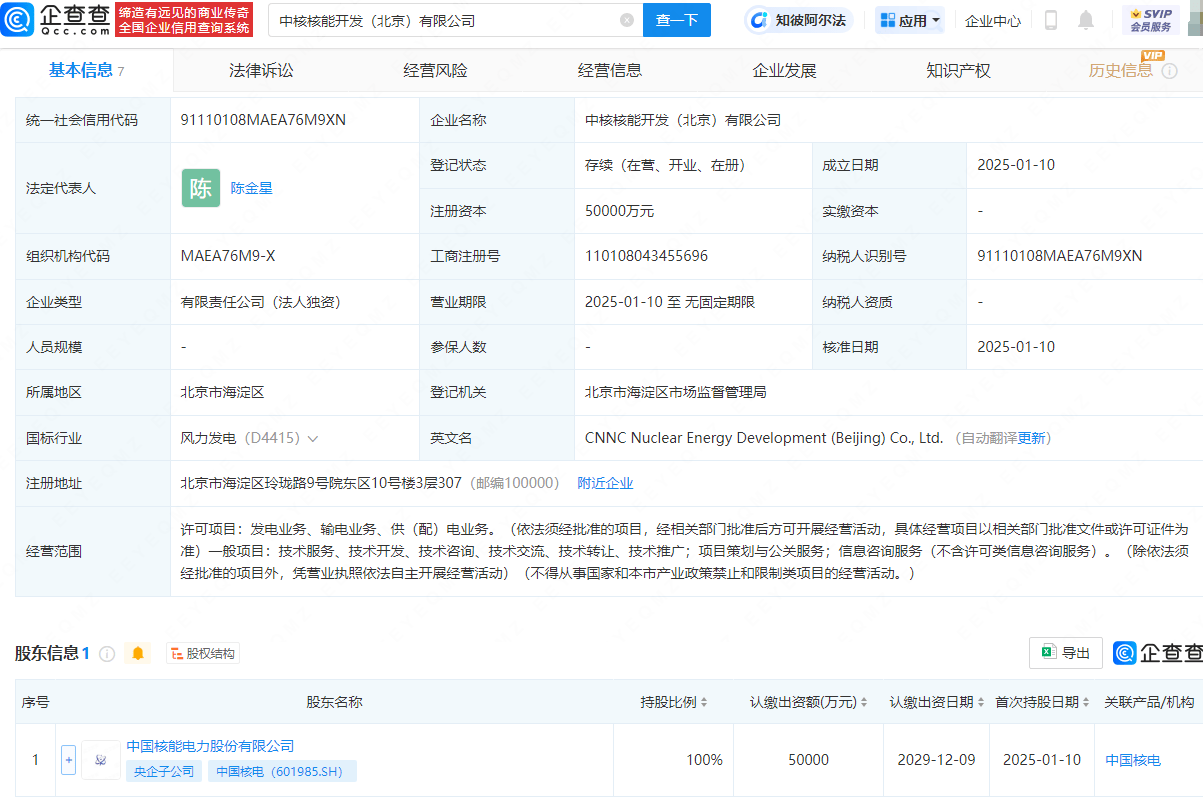This screenshot has height=798, width=1203.
Task: Click the 知彼阿尔法 AI assistant icon
Action: [x=798, y=20]
